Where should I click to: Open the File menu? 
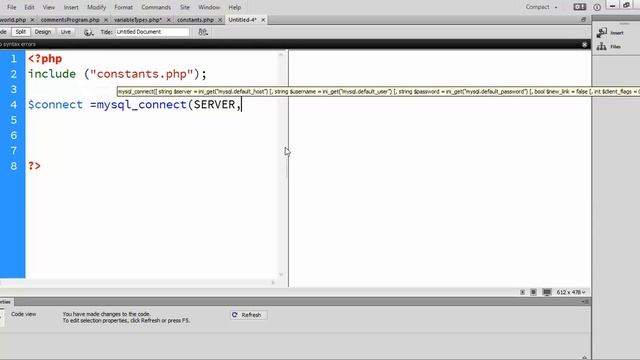pos(11,7)
